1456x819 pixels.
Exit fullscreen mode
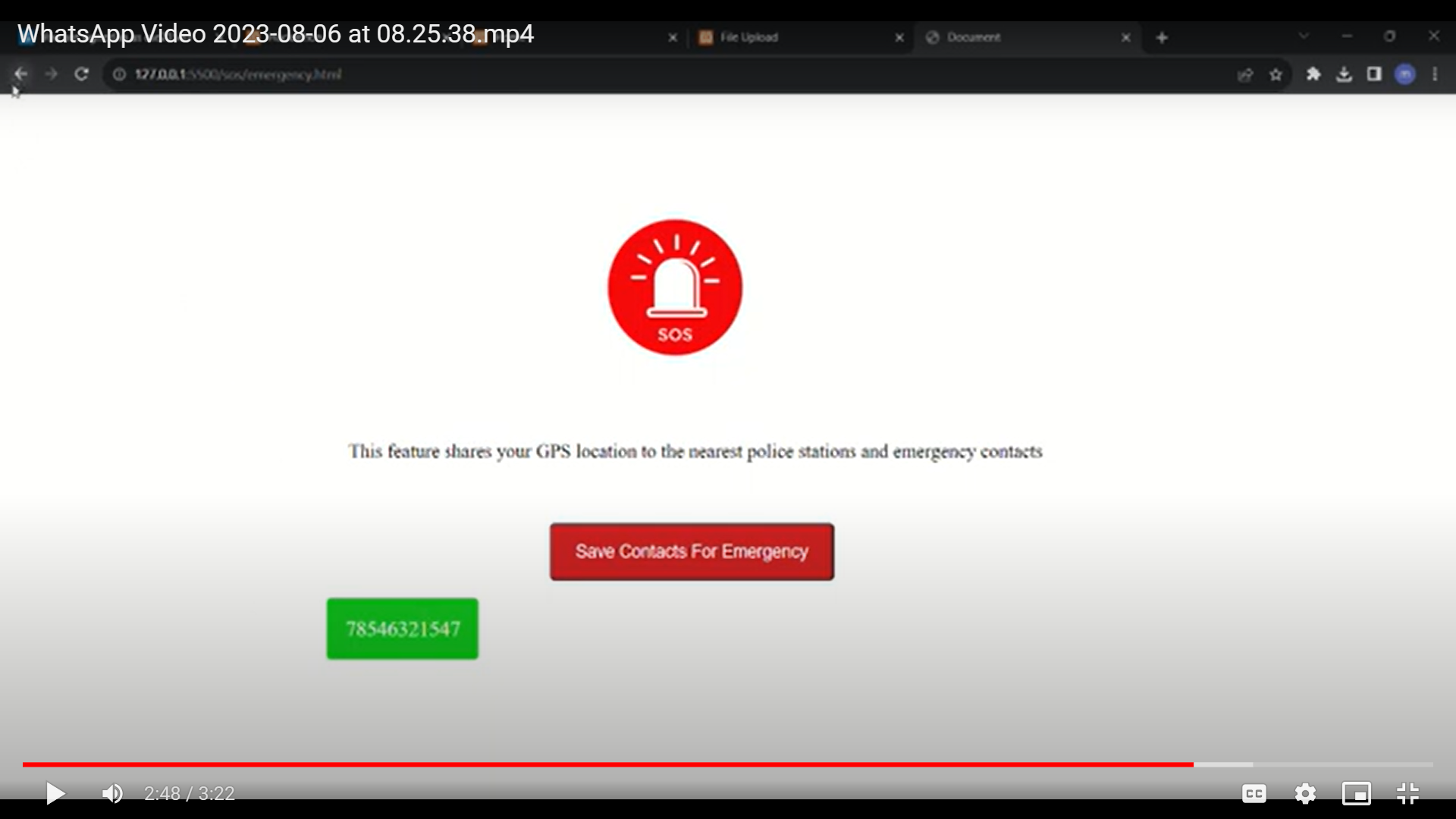1407,793
